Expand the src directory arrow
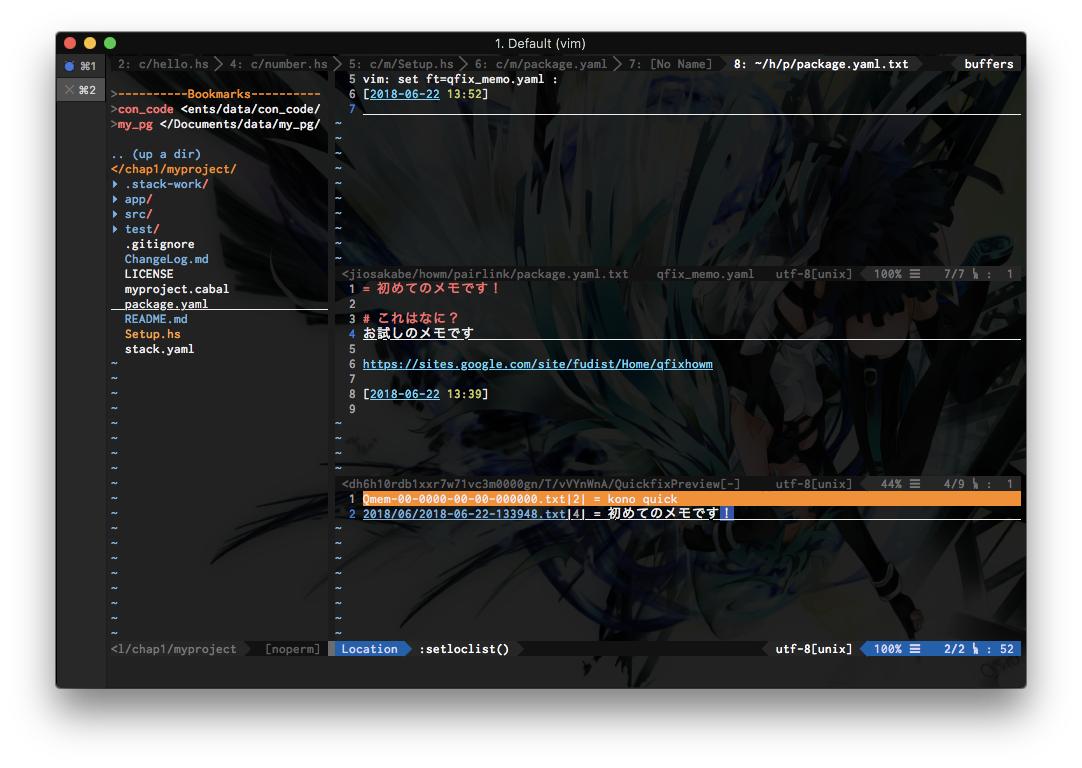 point(115,214)
